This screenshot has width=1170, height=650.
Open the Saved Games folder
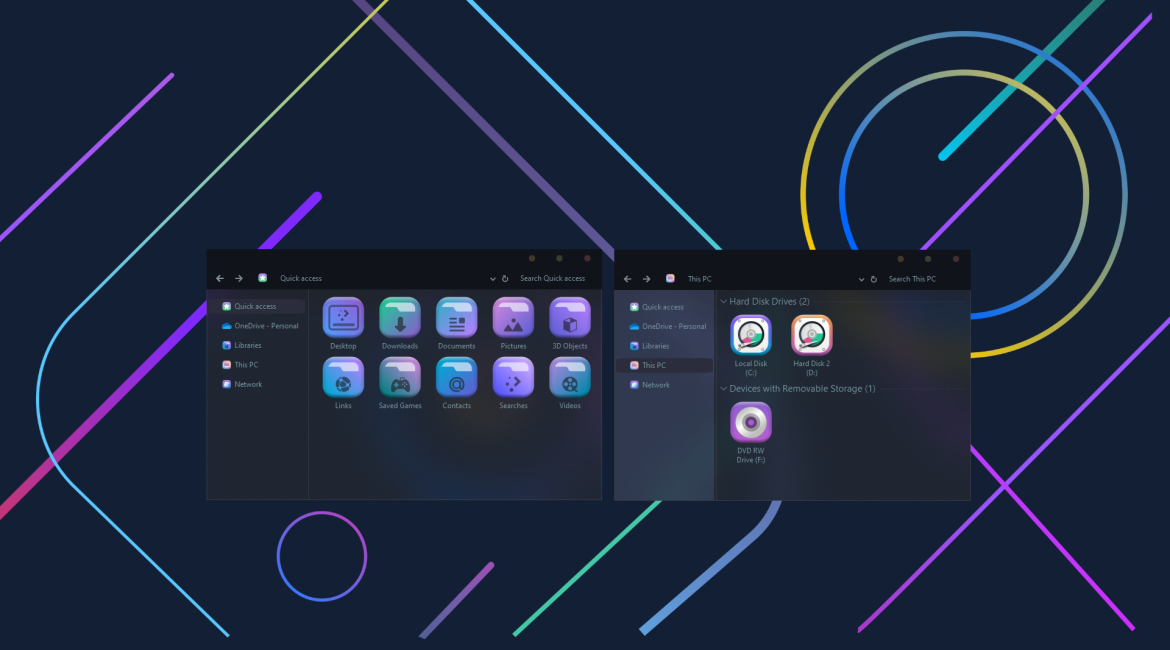pyautogui.click(x=400, y=378)
